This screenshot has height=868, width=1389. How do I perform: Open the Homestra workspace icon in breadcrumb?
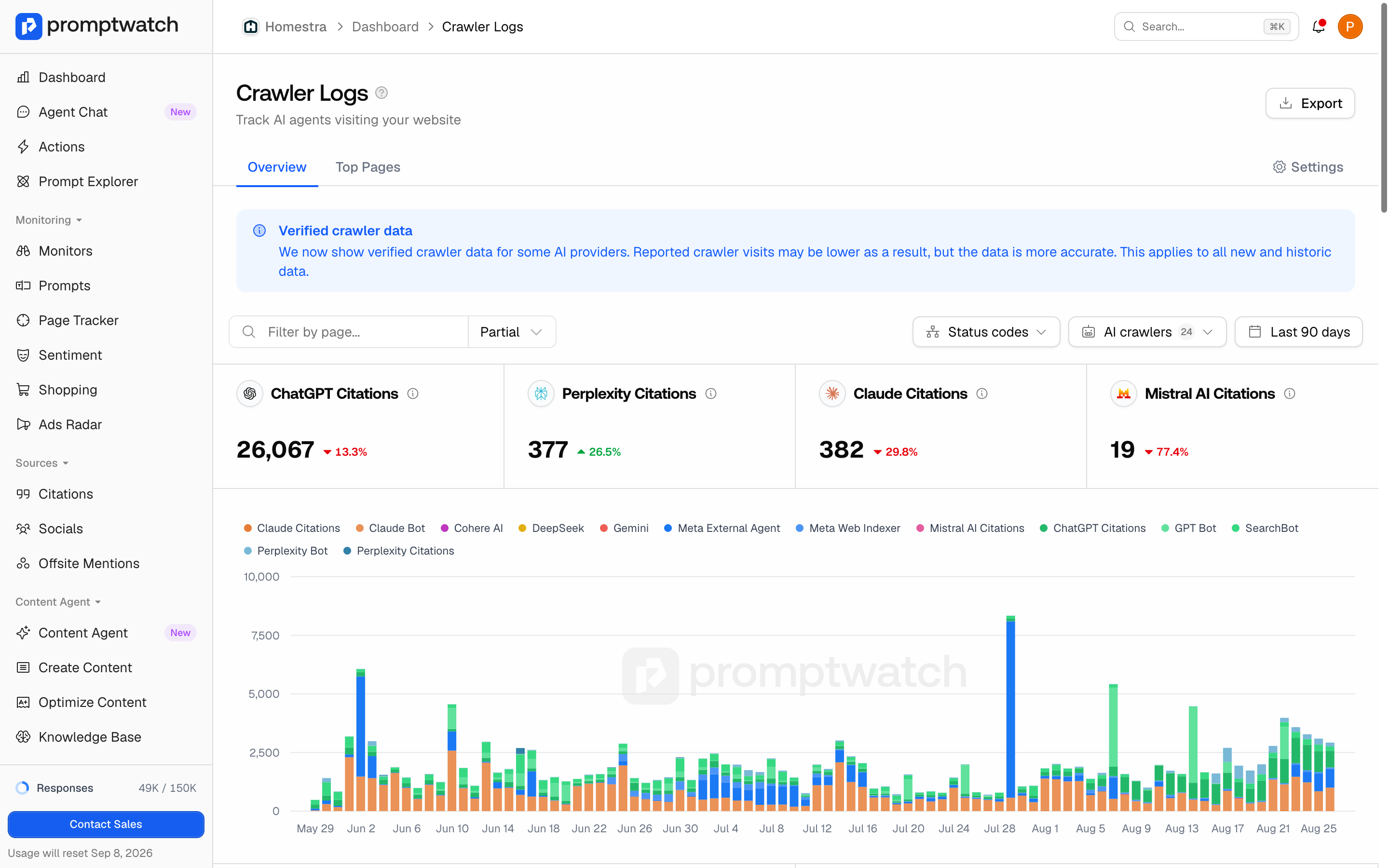pos(250,27)
